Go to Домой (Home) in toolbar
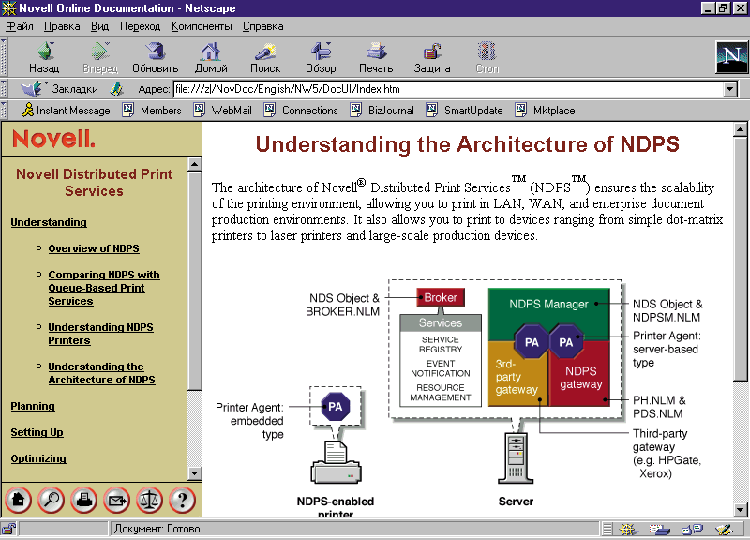 210,57
